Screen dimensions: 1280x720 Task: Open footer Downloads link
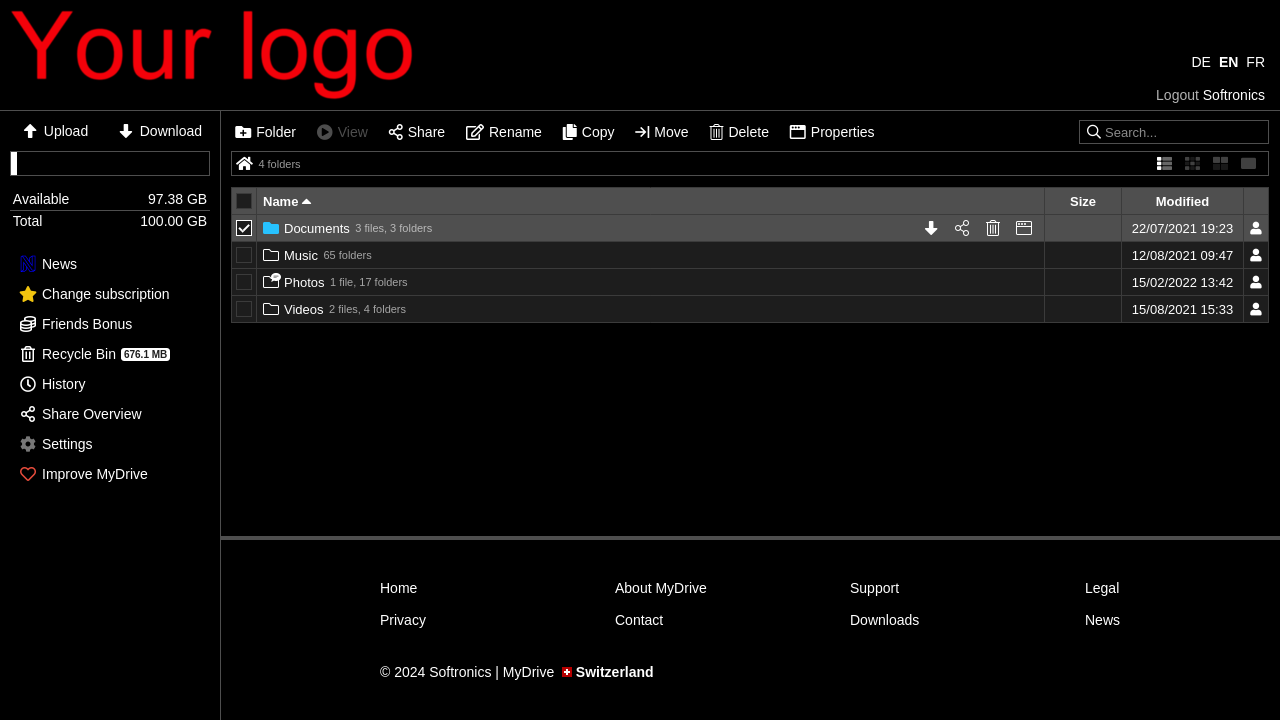coord(884,620)
